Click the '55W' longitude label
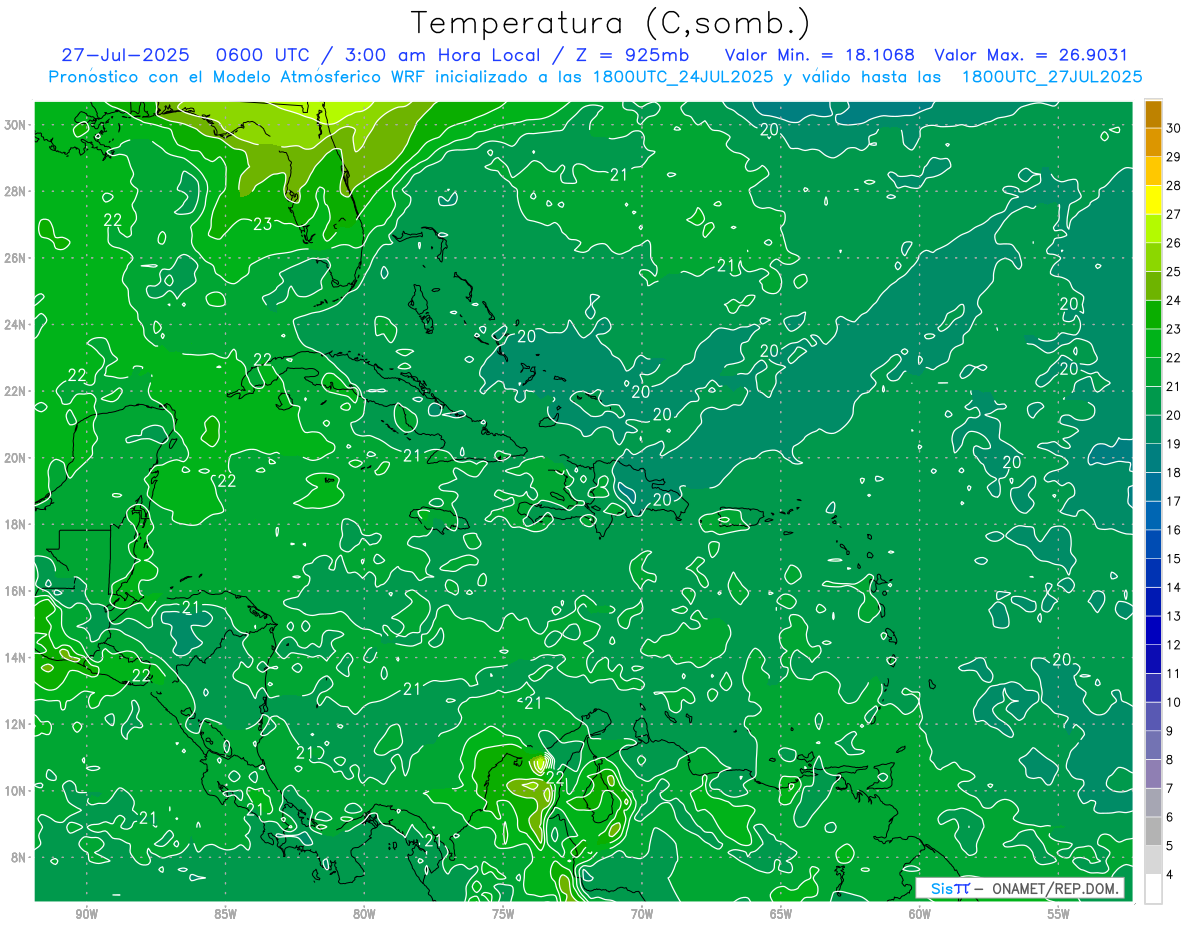Screen dimensions: 1200x927 coord(1059,914)
